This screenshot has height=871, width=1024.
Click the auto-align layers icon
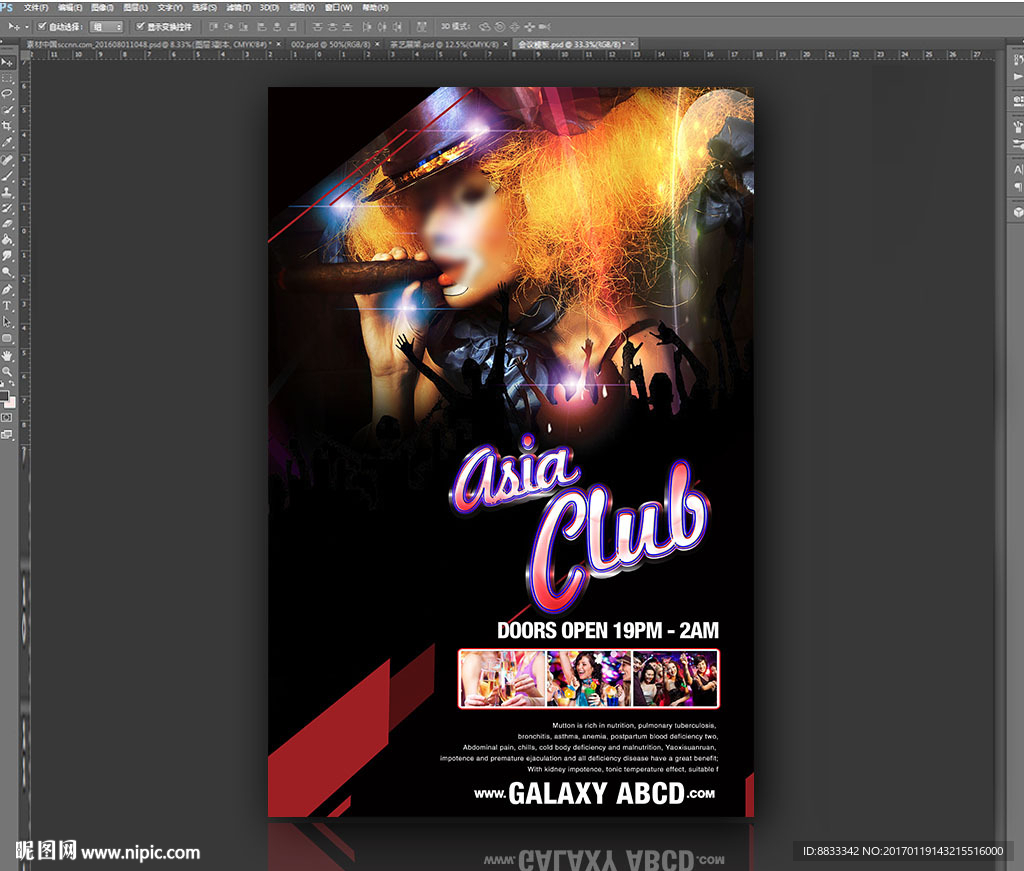click(x=422, y=27)
